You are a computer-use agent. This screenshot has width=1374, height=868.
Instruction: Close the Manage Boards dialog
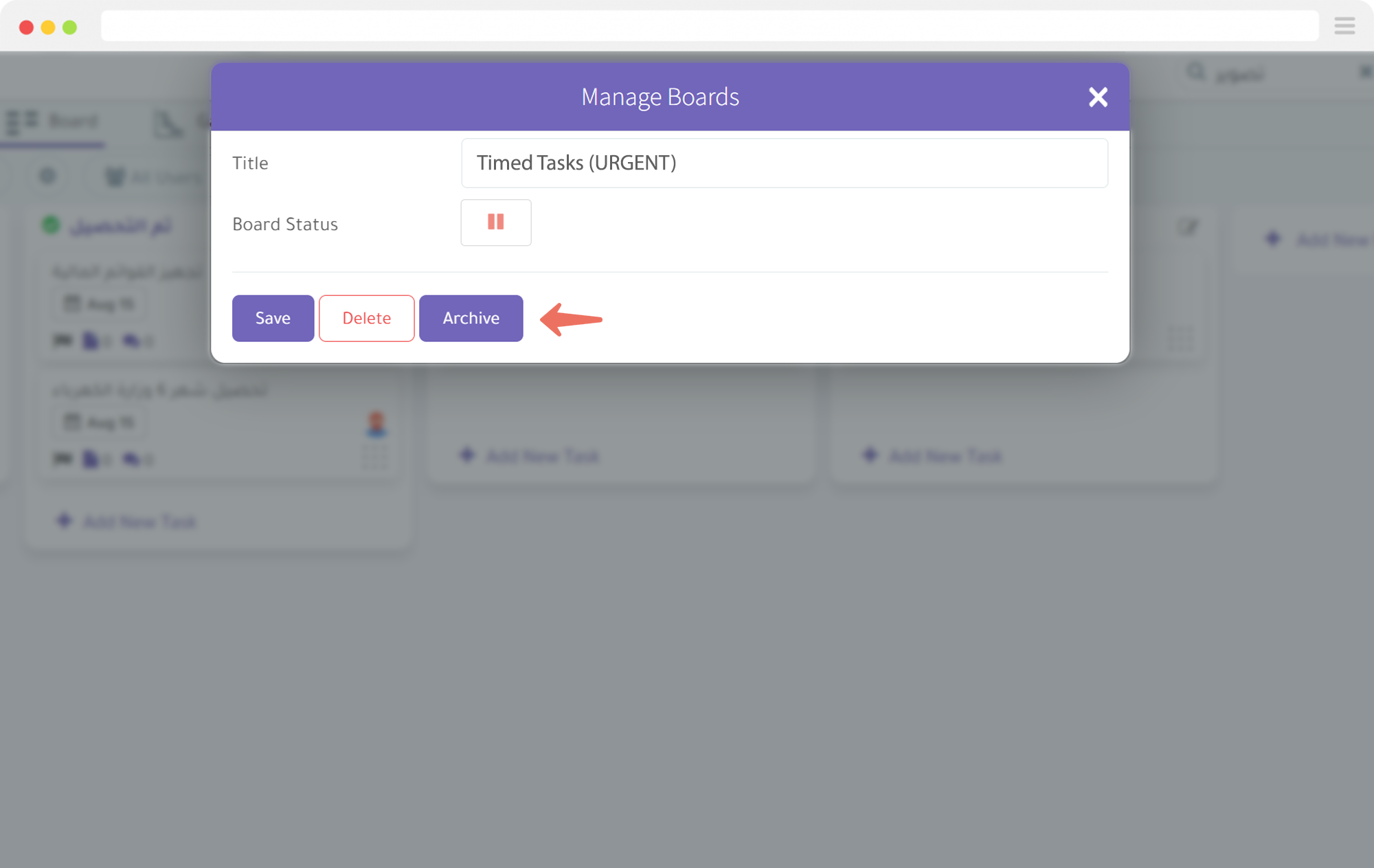point(1098,97)
